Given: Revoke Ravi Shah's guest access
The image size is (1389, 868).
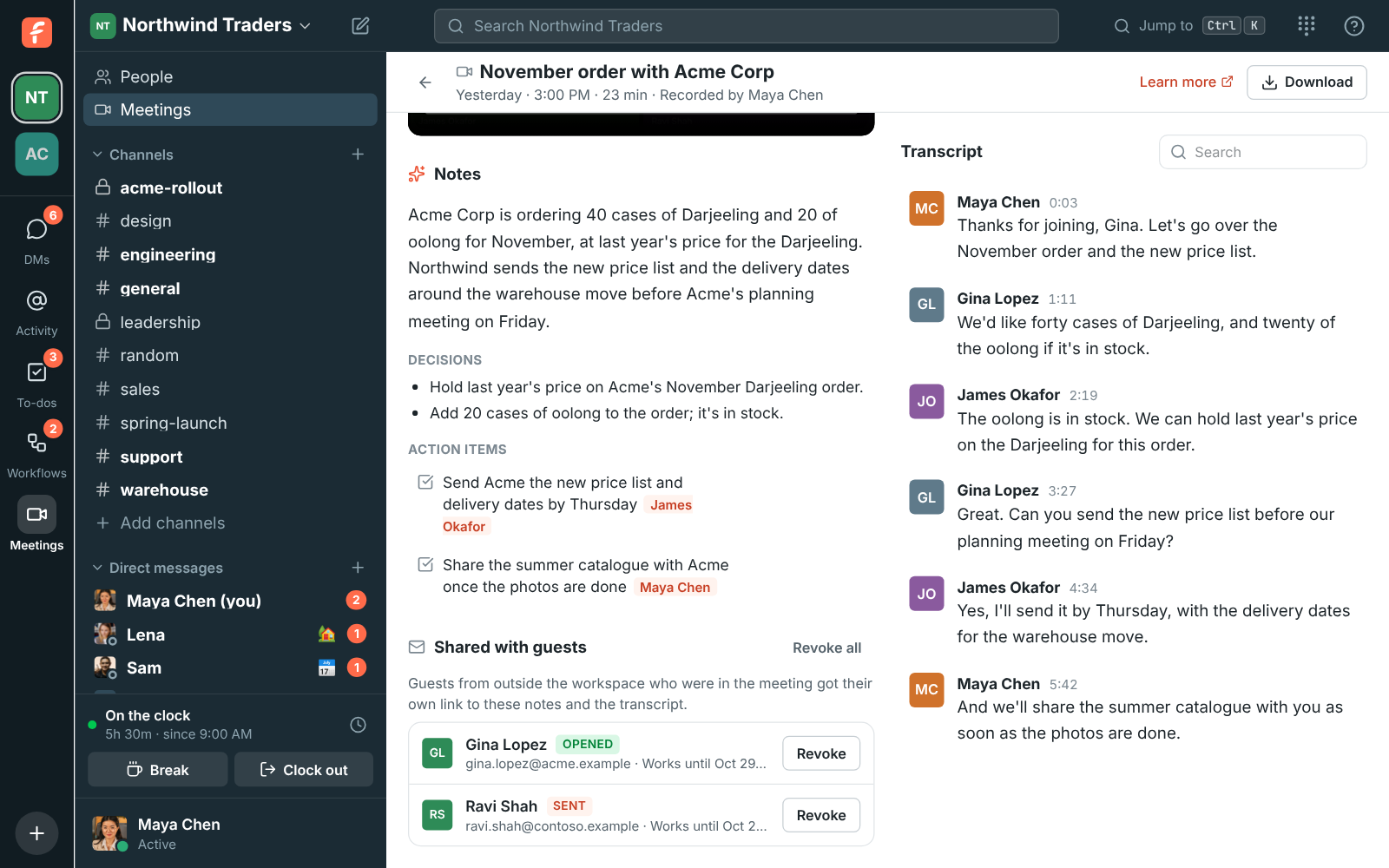Looking at the screenshot, I should [x=821, y=815].
